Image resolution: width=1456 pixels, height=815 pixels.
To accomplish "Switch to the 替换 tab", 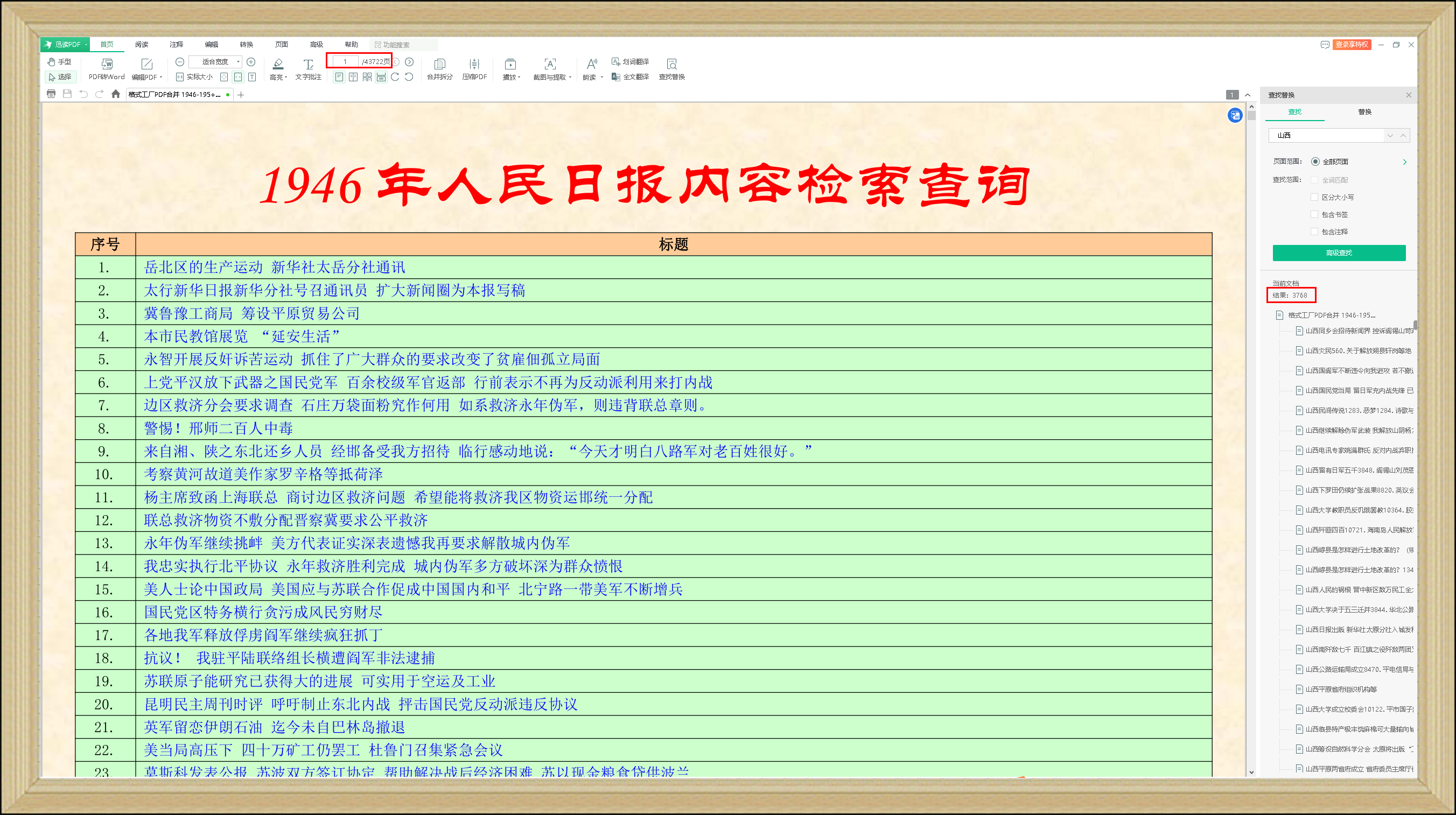I will tap(1364, 111).
